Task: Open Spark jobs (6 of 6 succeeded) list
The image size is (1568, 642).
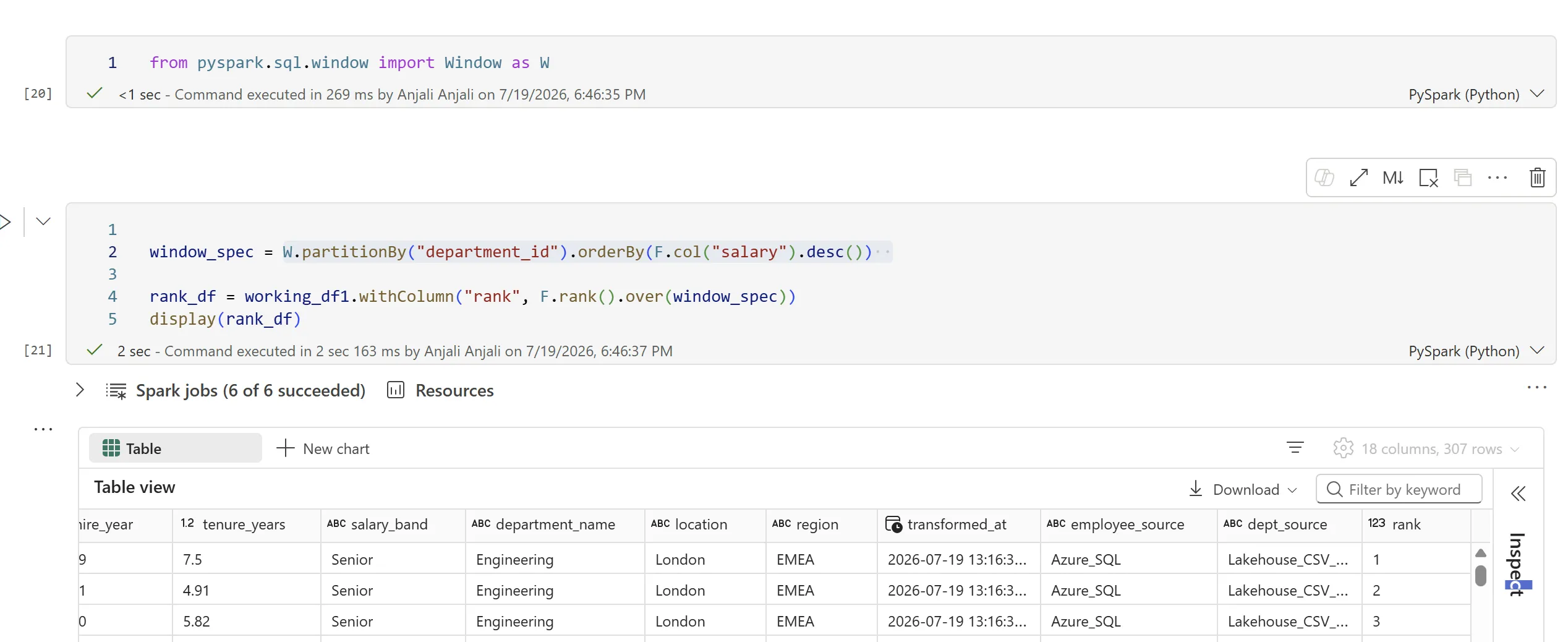Action: tap(250, 390)
